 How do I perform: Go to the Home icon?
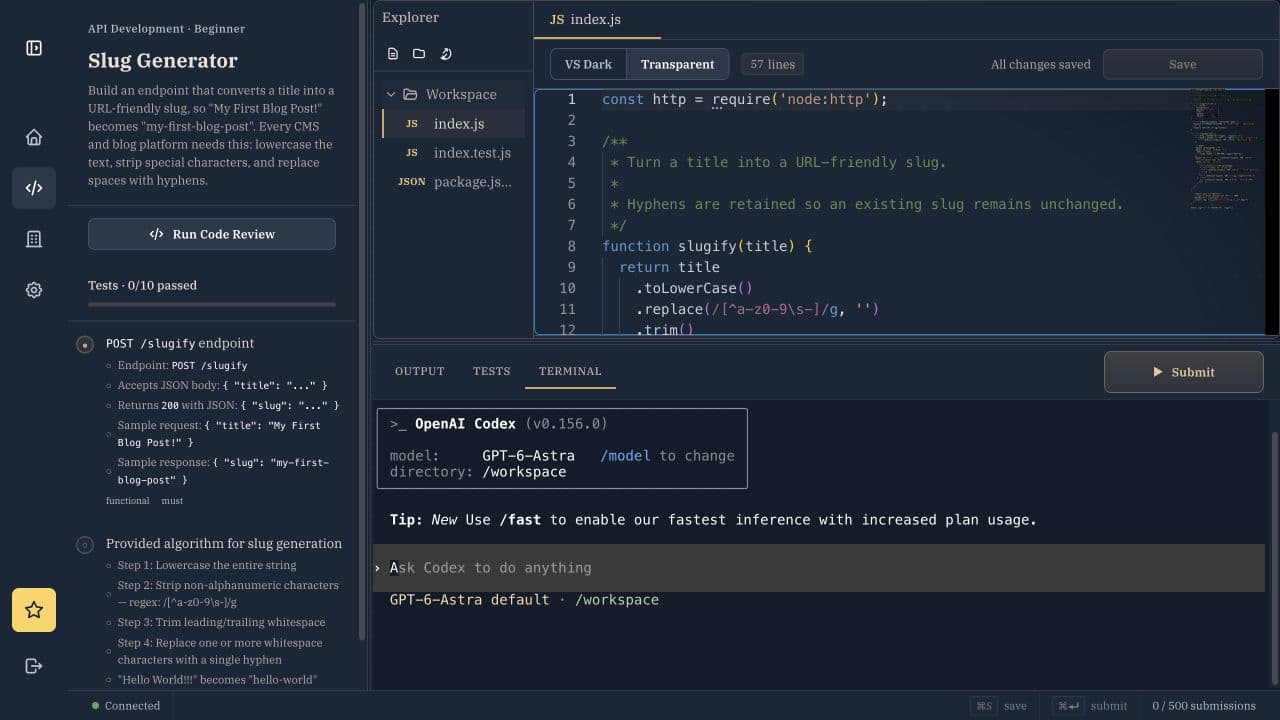(x=34, y=138)
